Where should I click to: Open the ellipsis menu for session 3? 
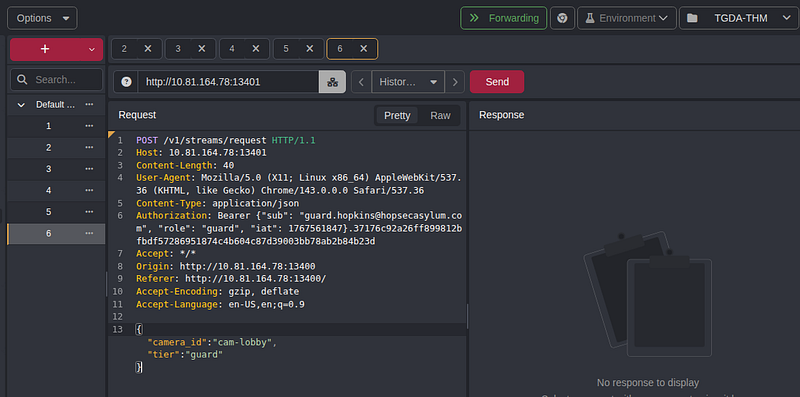pos(89,168)
